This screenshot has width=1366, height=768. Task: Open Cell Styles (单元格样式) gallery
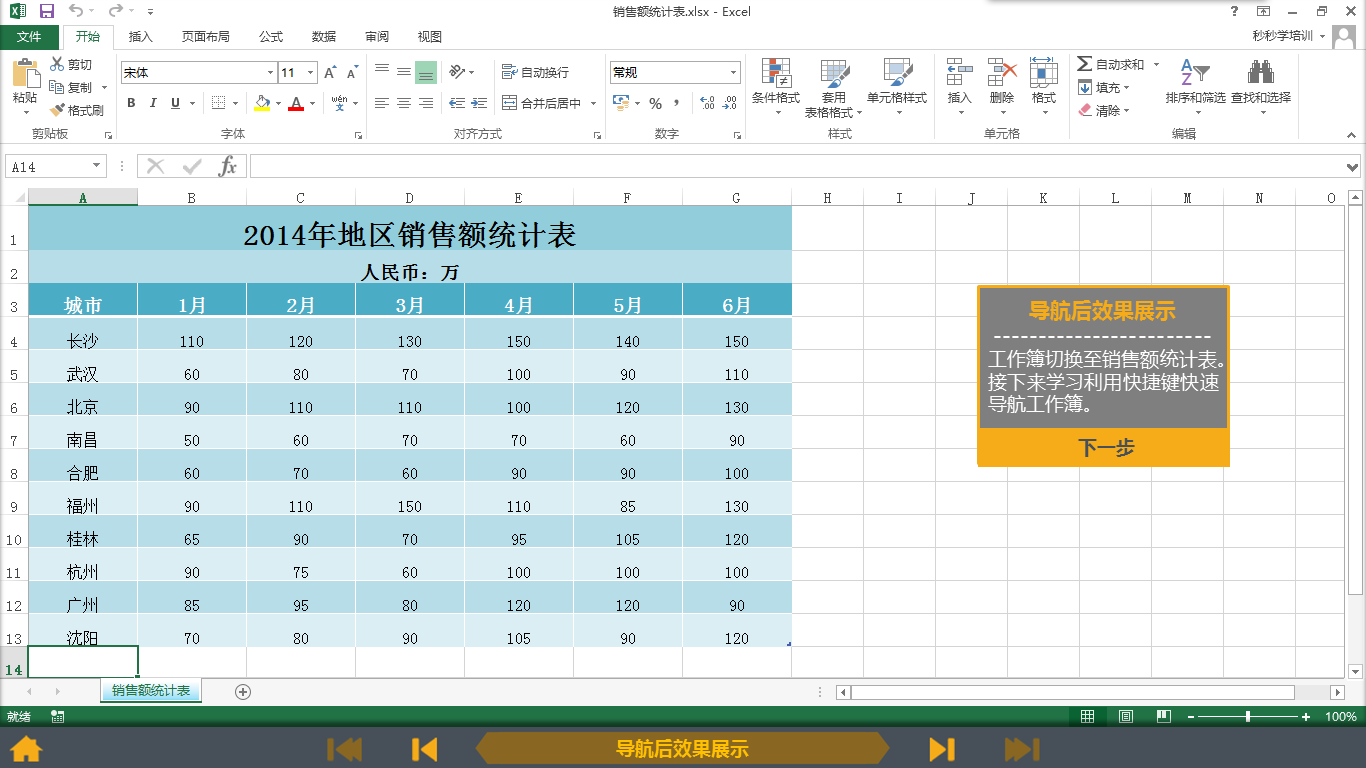(x=897, y=87)
